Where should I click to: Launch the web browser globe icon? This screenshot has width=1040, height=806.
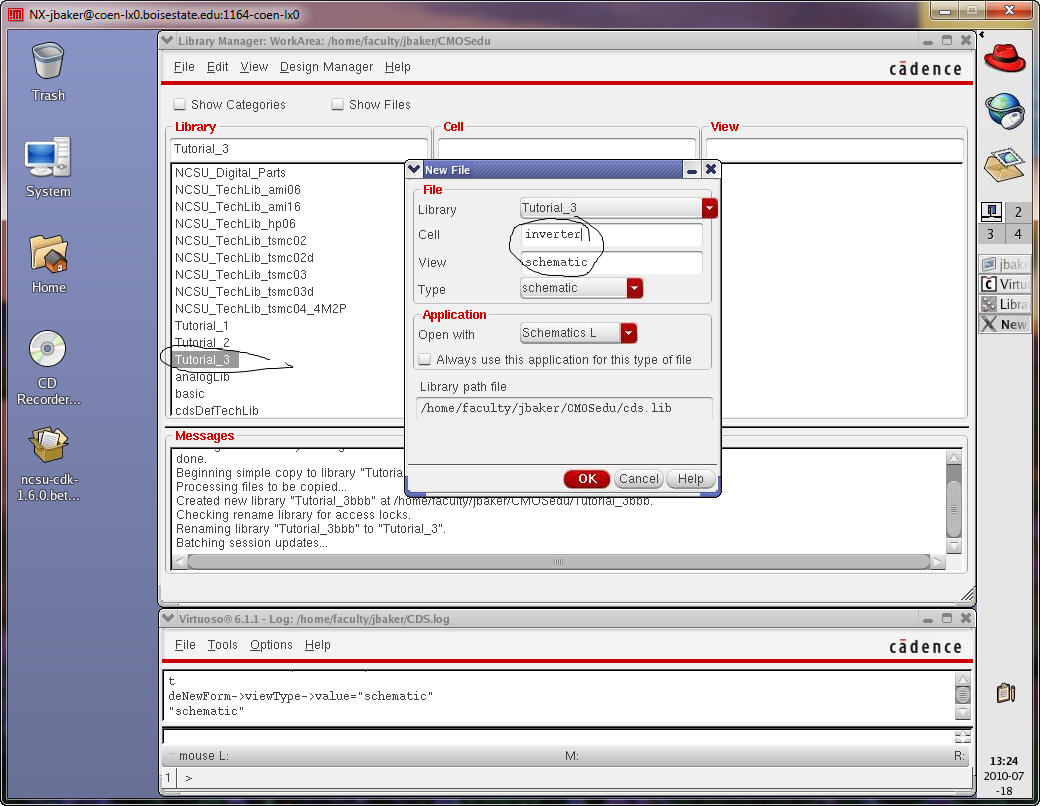[x=1004, y=110]
